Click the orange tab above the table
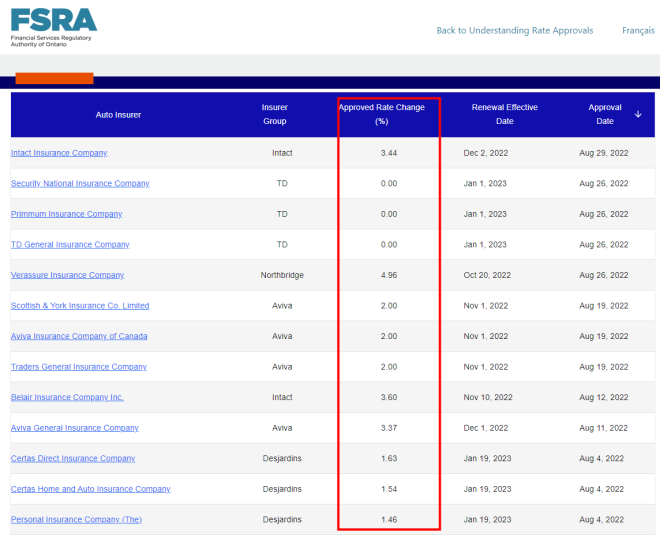 (x=54, y=78)
